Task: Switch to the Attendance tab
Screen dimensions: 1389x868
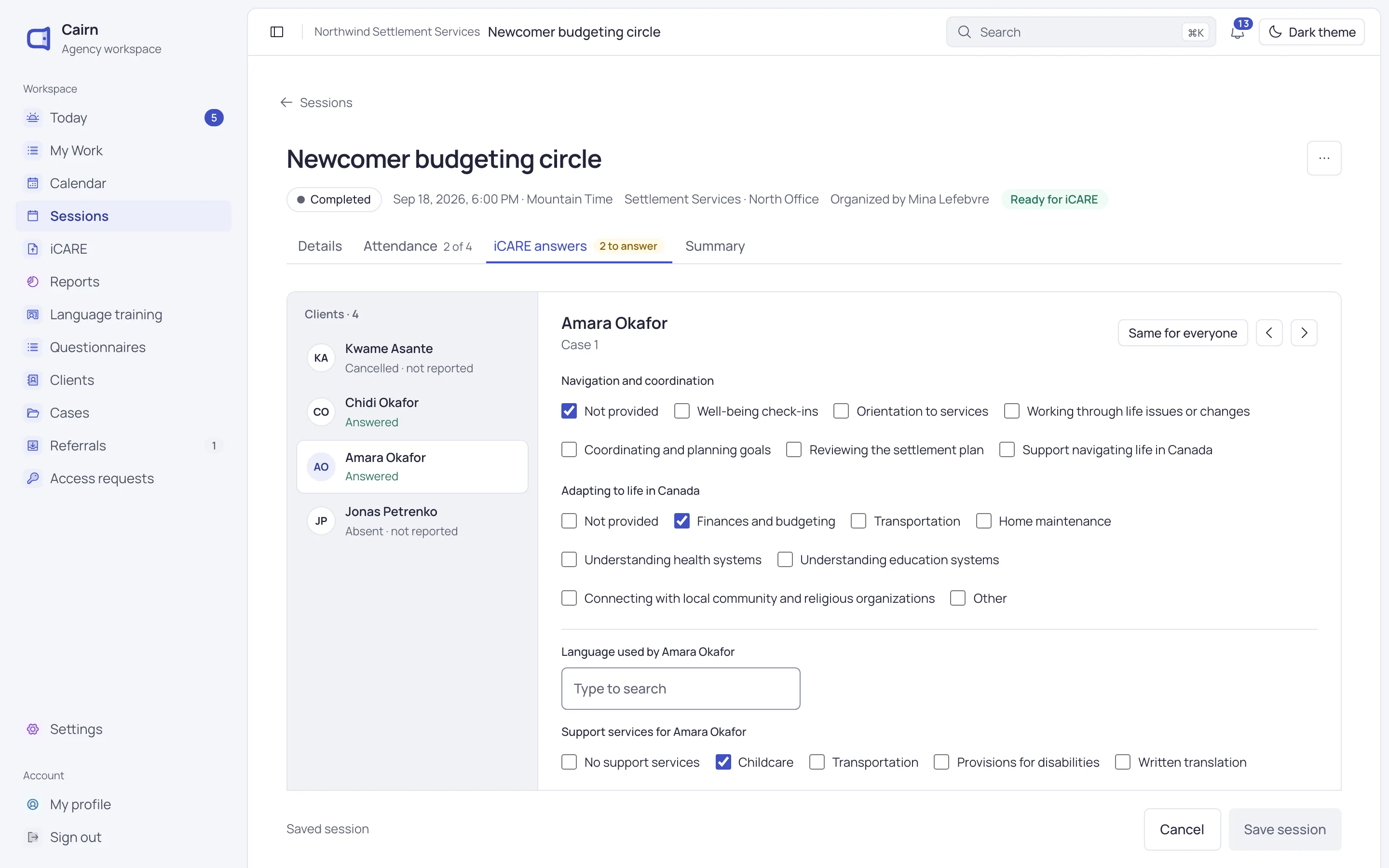Action: (x=417, y=246)
